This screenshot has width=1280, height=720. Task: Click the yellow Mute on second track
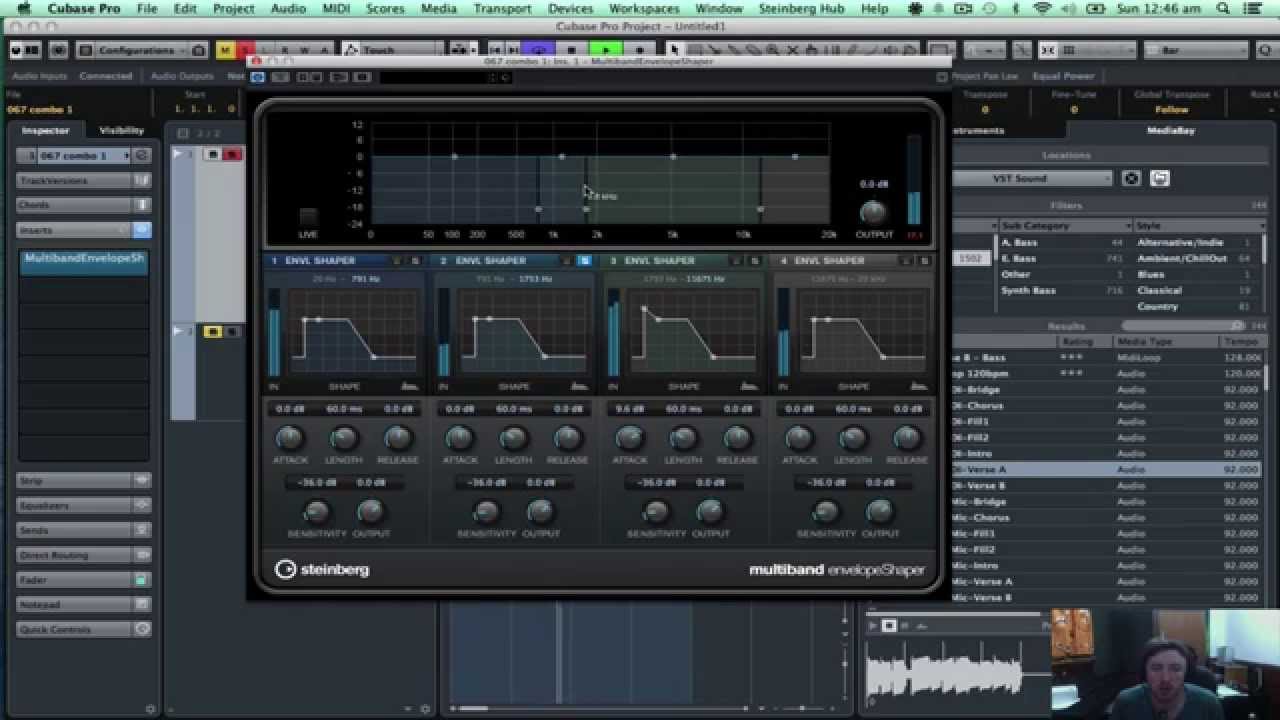(x=212, y=331)
